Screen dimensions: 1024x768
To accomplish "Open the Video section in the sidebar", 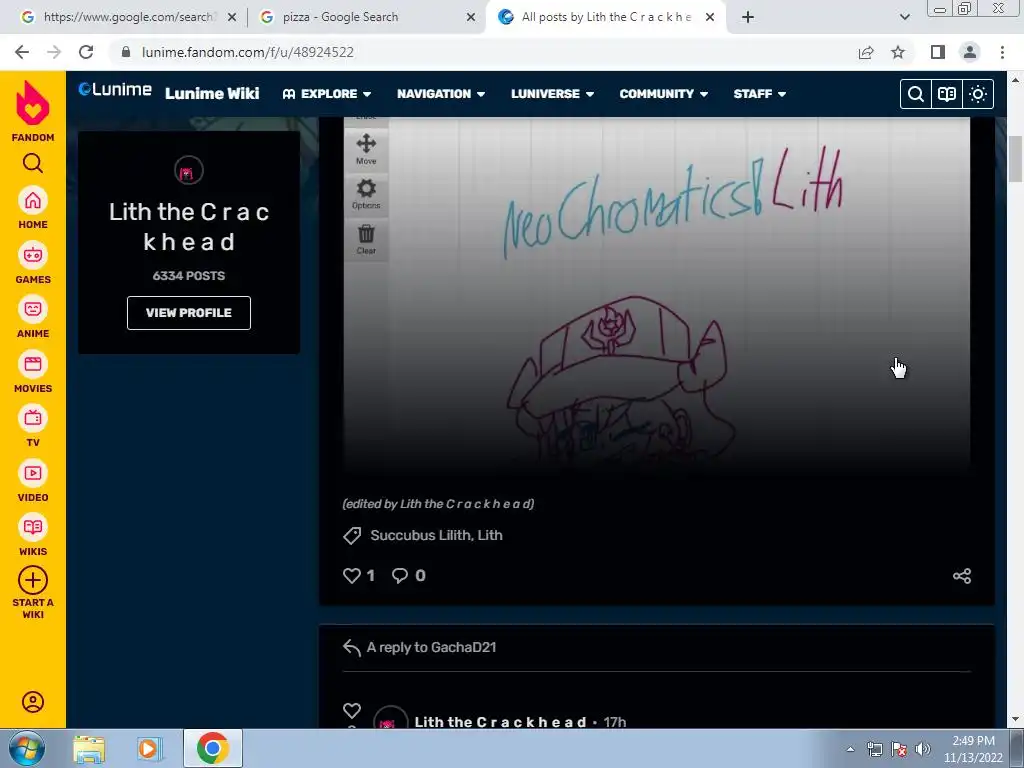I will [33, 481].
